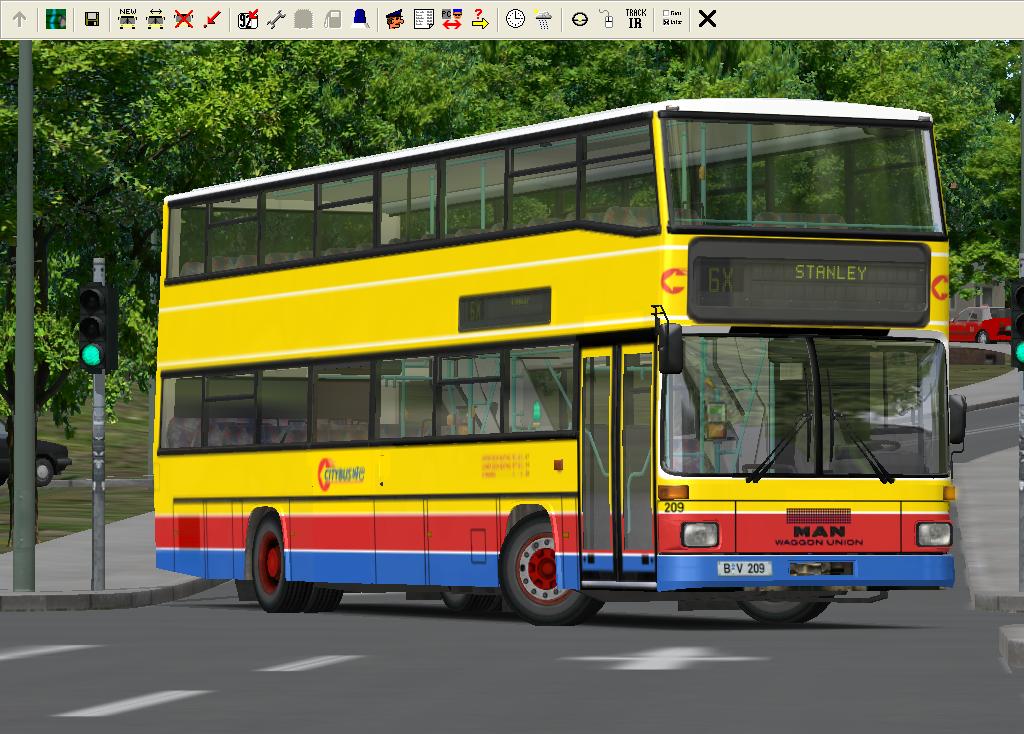Click the wrench icon
Viewport: 1024px width, 734px height.
pos(276,19)
